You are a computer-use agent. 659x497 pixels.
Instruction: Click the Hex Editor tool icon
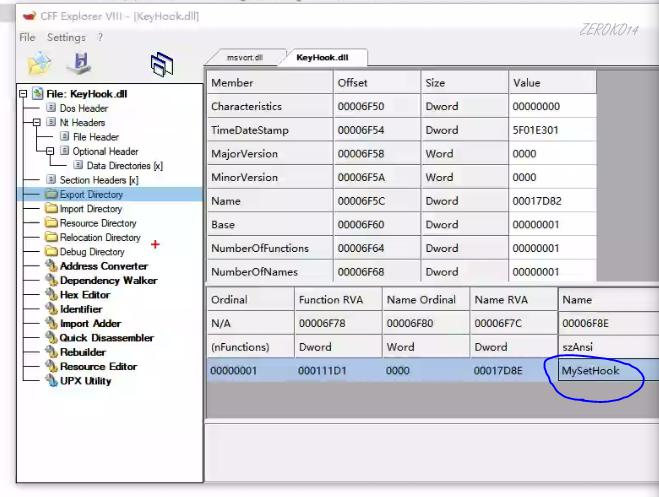coord(51,294)
